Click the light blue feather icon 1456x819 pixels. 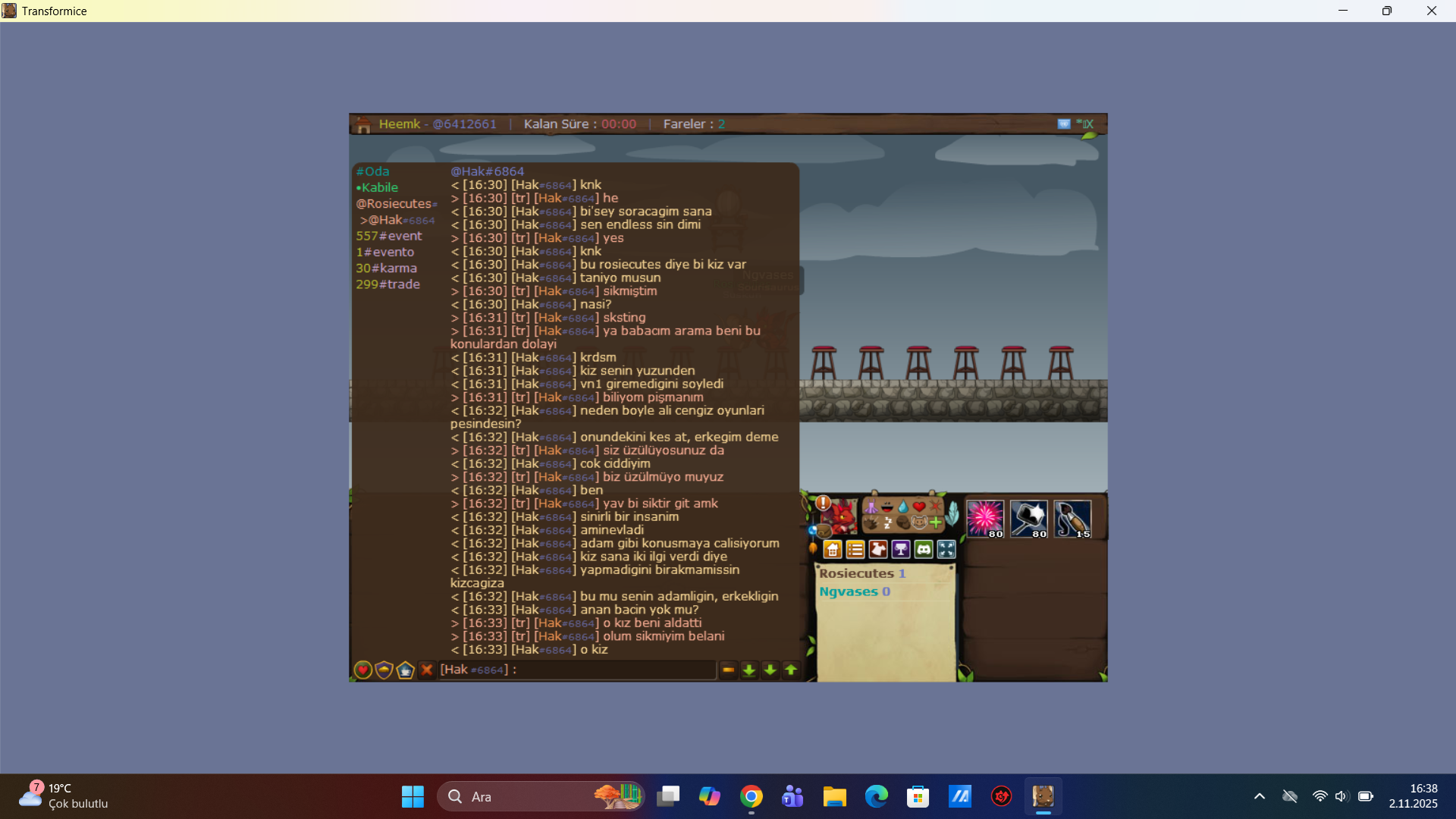click(952, 513)
